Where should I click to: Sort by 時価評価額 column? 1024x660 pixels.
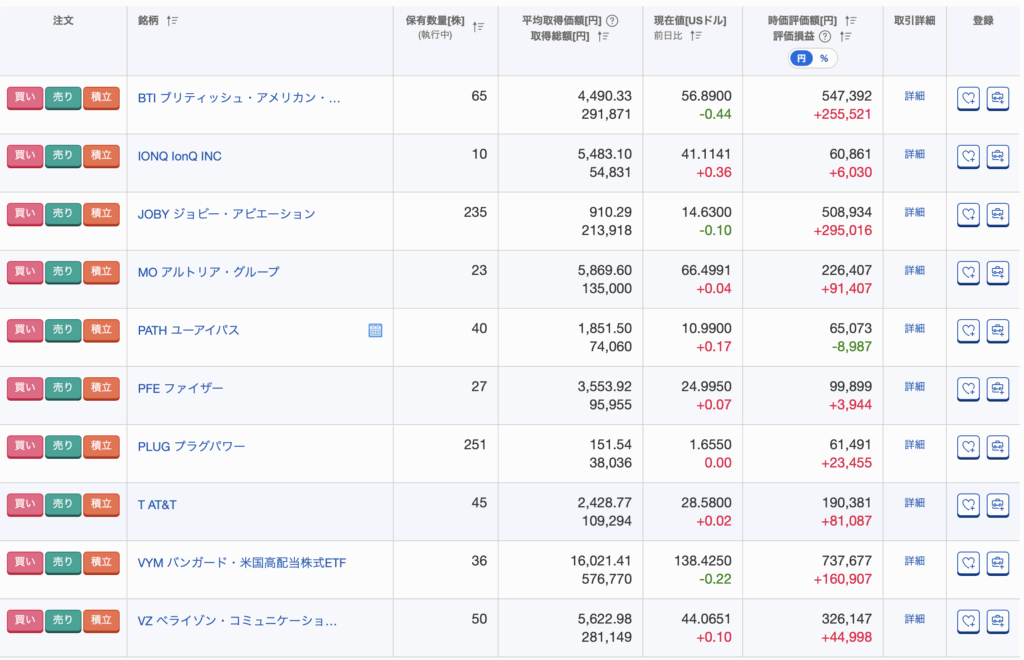tap(850, 21)
